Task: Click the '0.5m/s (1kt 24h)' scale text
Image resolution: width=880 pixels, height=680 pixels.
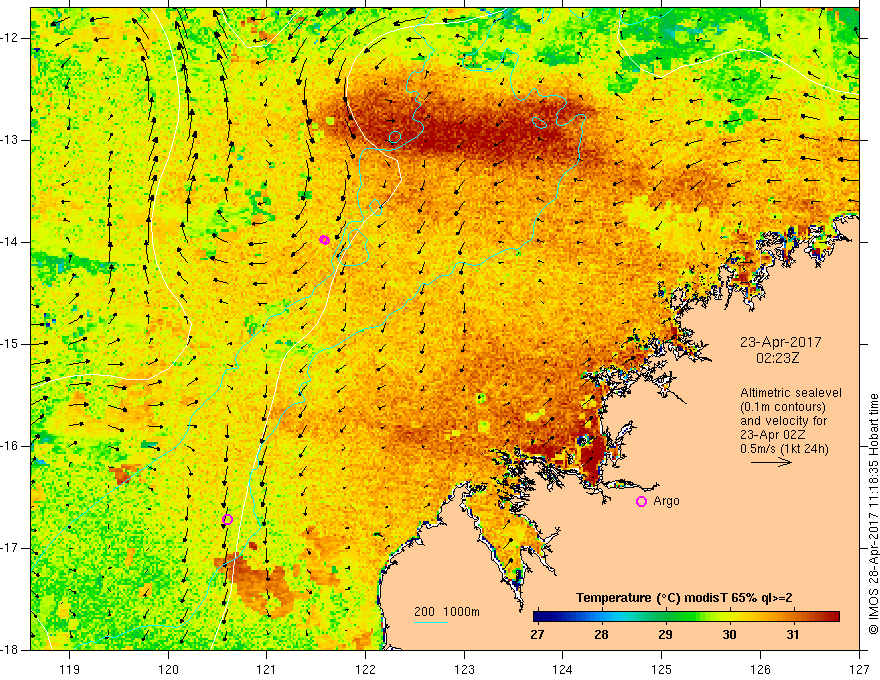Action: [x=784, y=449]
